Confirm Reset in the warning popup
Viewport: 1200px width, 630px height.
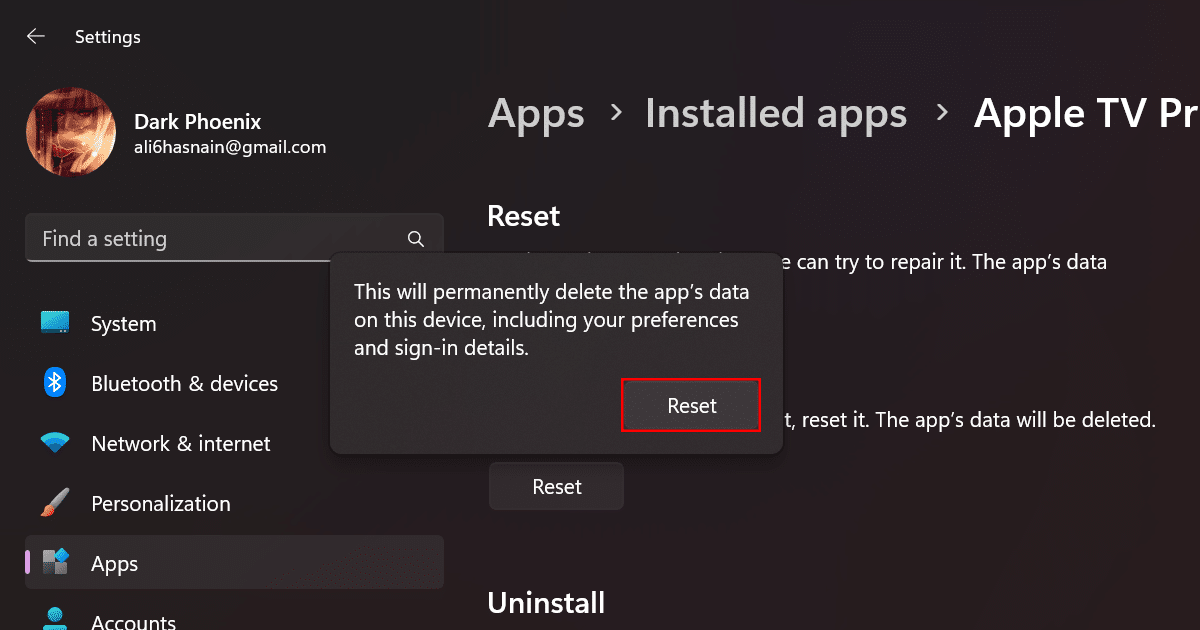(691, 405)
